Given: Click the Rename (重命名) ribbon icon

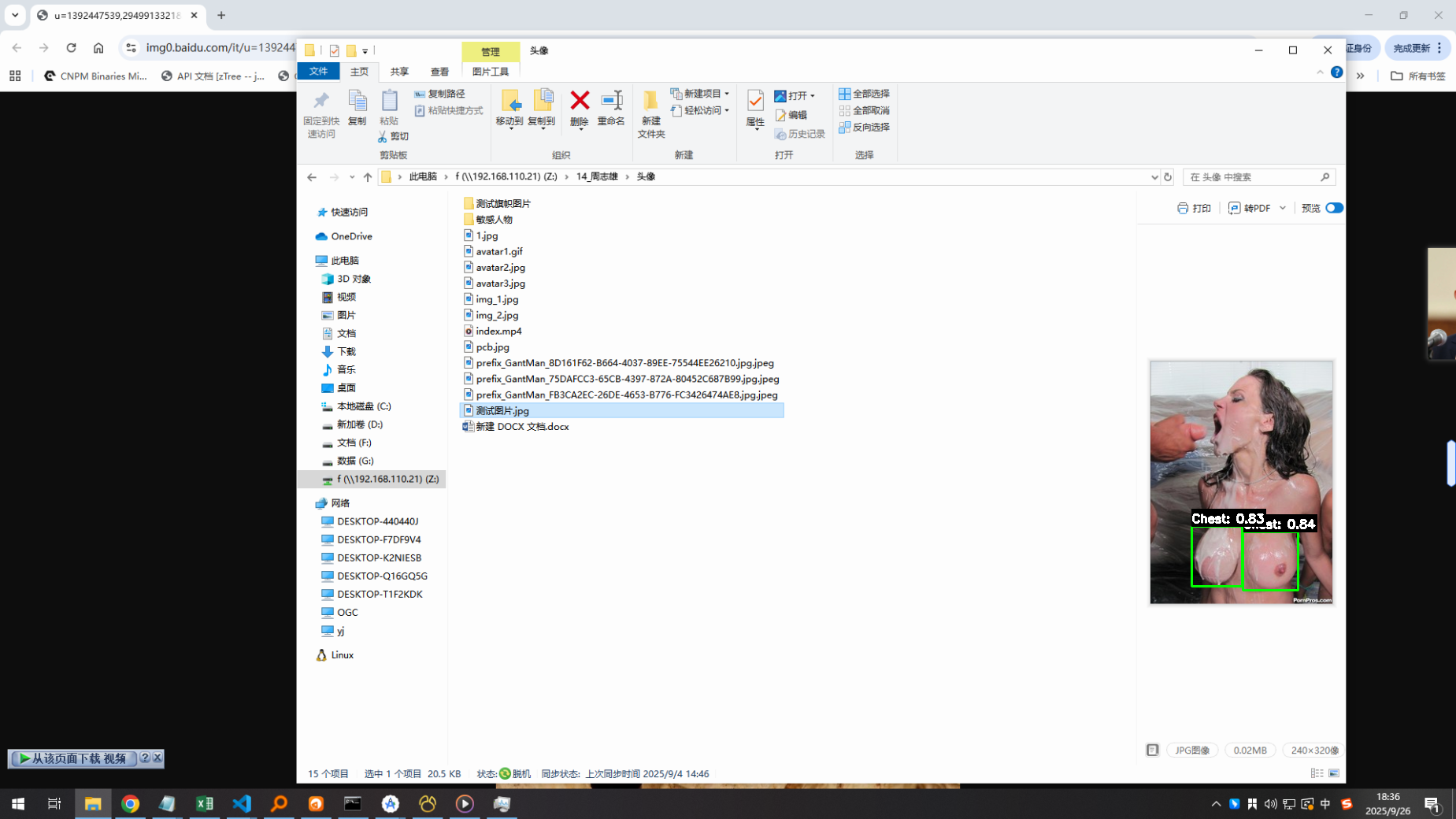Looking at the screenshot, I should click(x=611, y=101).
